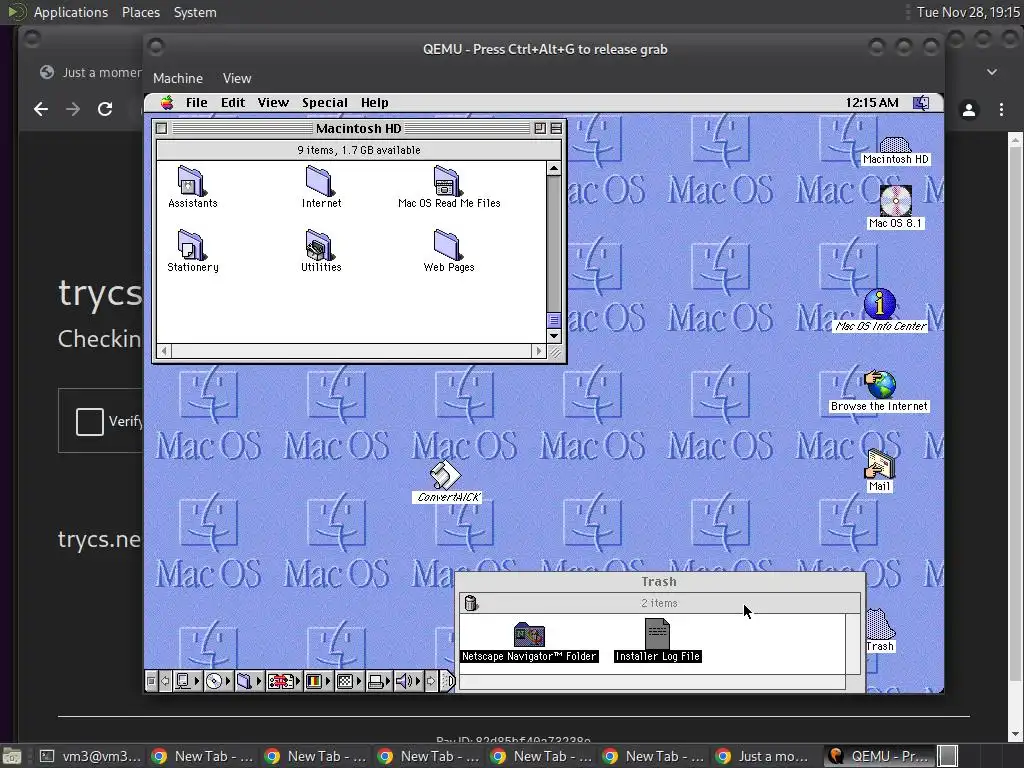Click Macintosh HD window scroll down arrow
1024x768 pixels.
(x=554, y=336)
